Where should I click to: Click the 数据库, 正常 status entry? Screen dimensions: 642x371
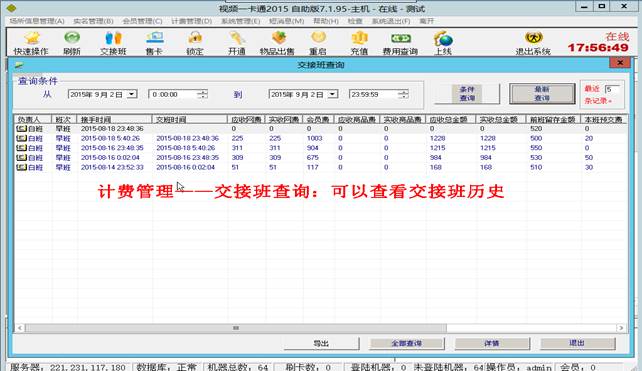pyautogui.click(x=167, y=367)
